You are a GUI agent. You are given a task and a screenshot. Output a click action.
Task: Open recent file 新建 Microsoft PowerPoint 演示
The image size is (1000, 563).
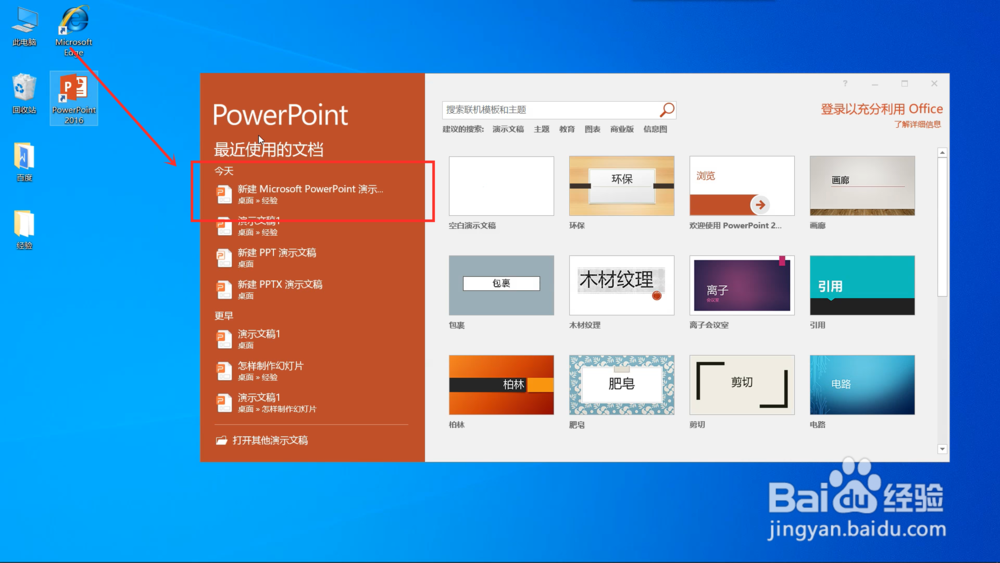[311, 194]
